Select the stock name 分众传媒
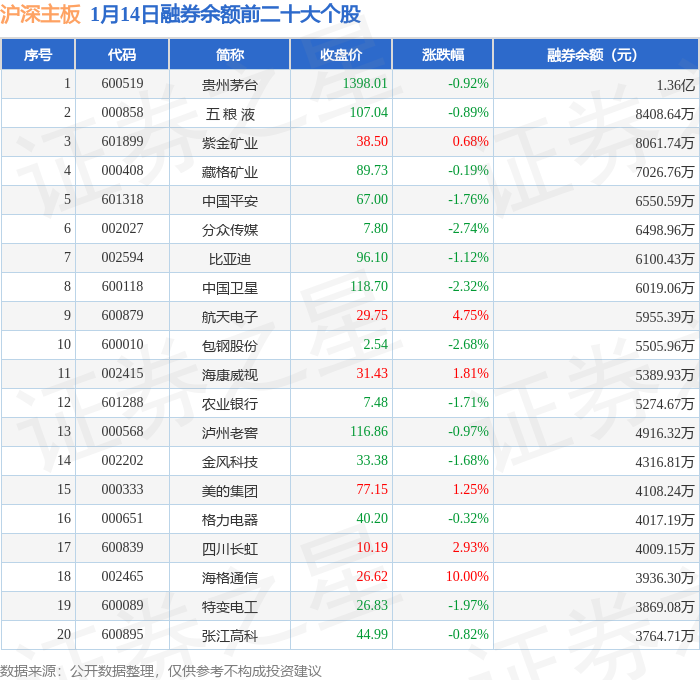The image size is (700, 680). (229, 230)
